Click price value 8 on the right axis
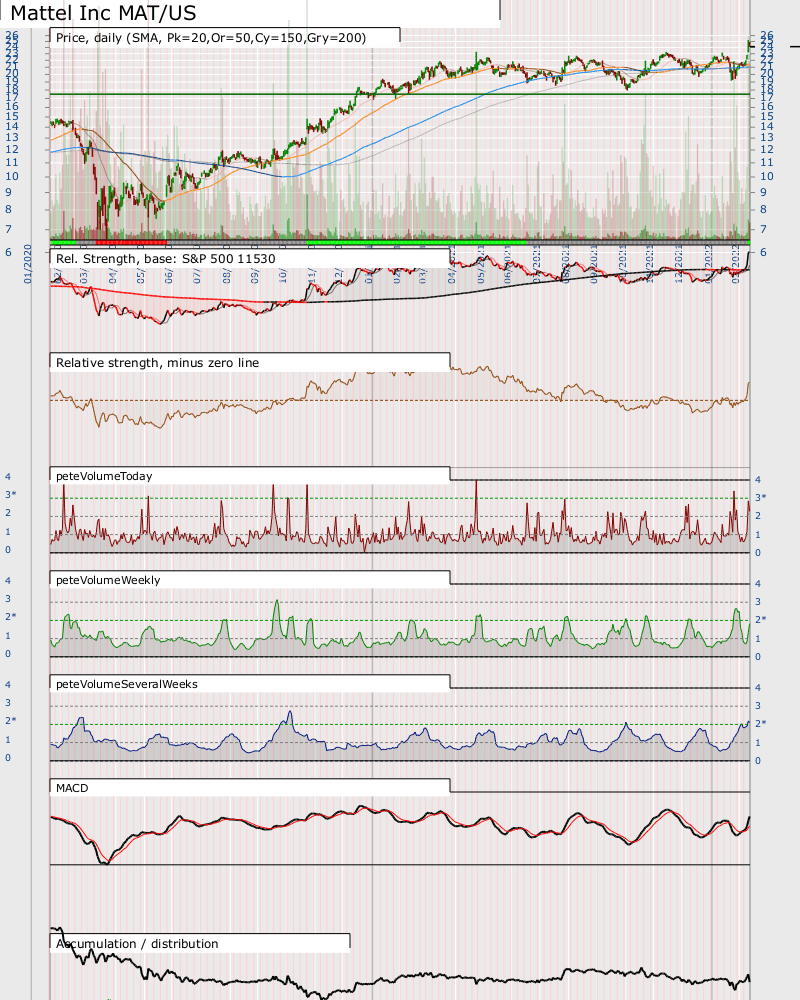The height and width of the screenshot is (1000, 800). pos(763,209)
